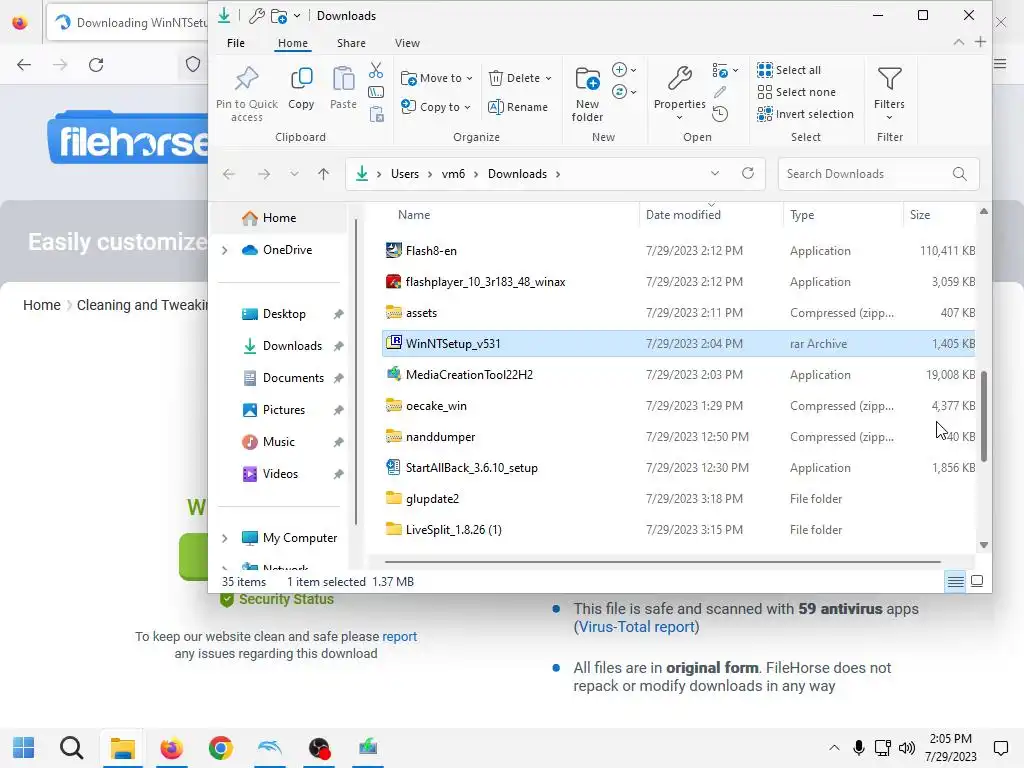1024x768 pixels.
Task: Click the Paste shortcut icon
Action: (376, 115)
